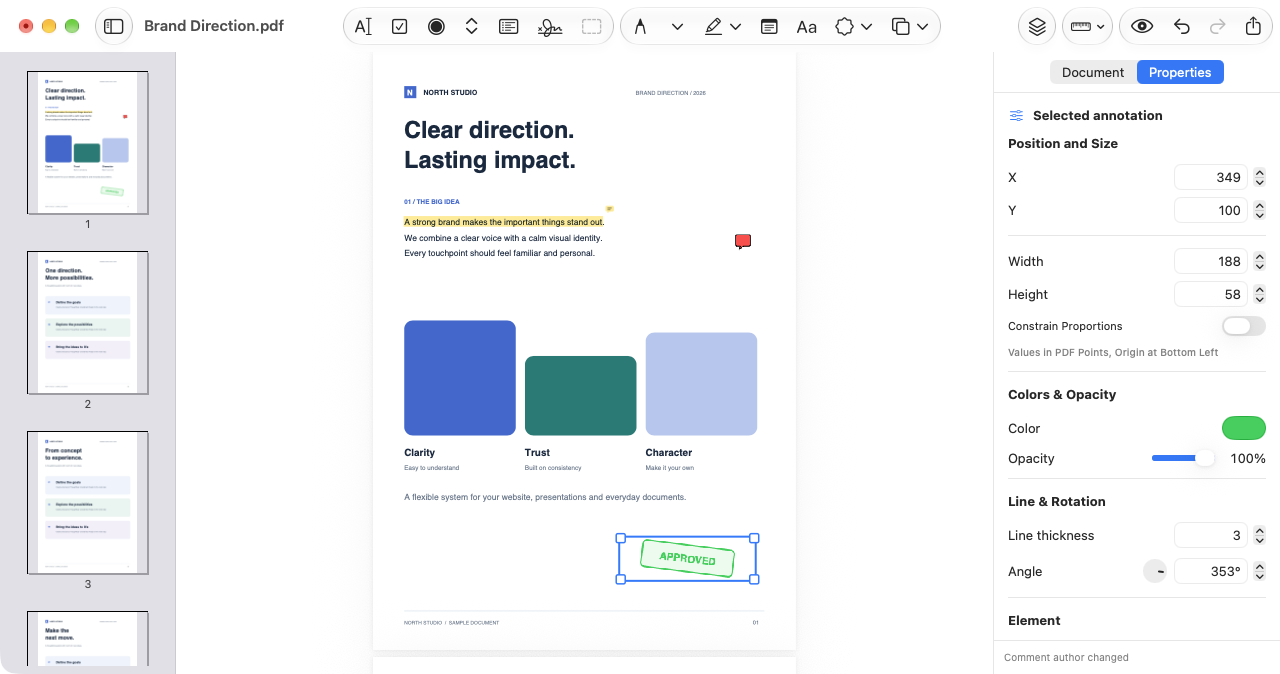
Task: Open the share menu
Action: (x=1253, y=27)
